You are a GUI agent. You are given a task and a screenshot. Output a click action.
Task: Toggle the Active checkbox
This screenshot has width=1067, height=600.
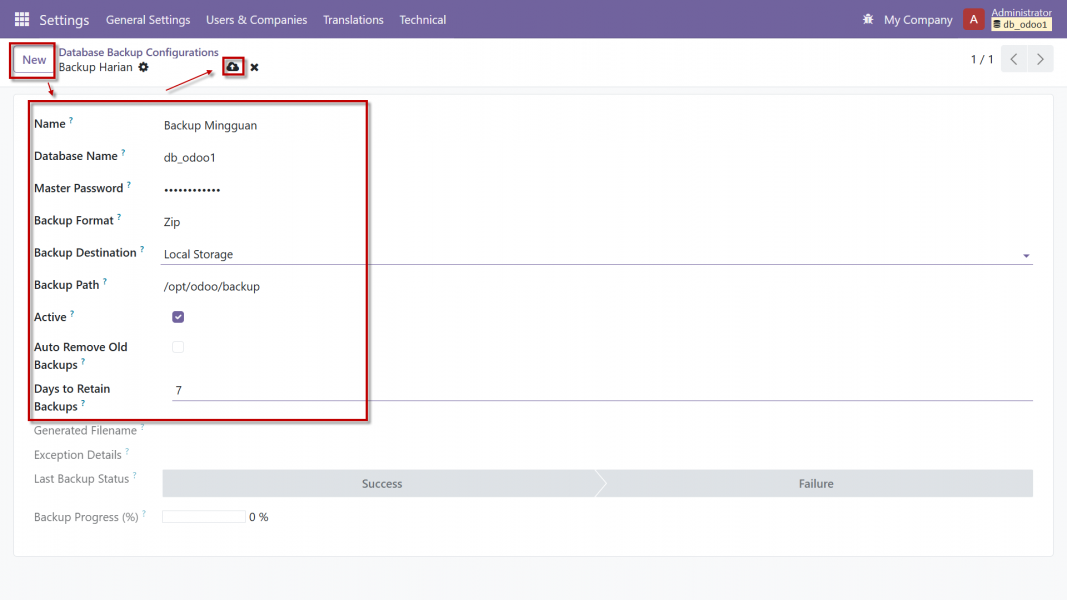[178, 317]
